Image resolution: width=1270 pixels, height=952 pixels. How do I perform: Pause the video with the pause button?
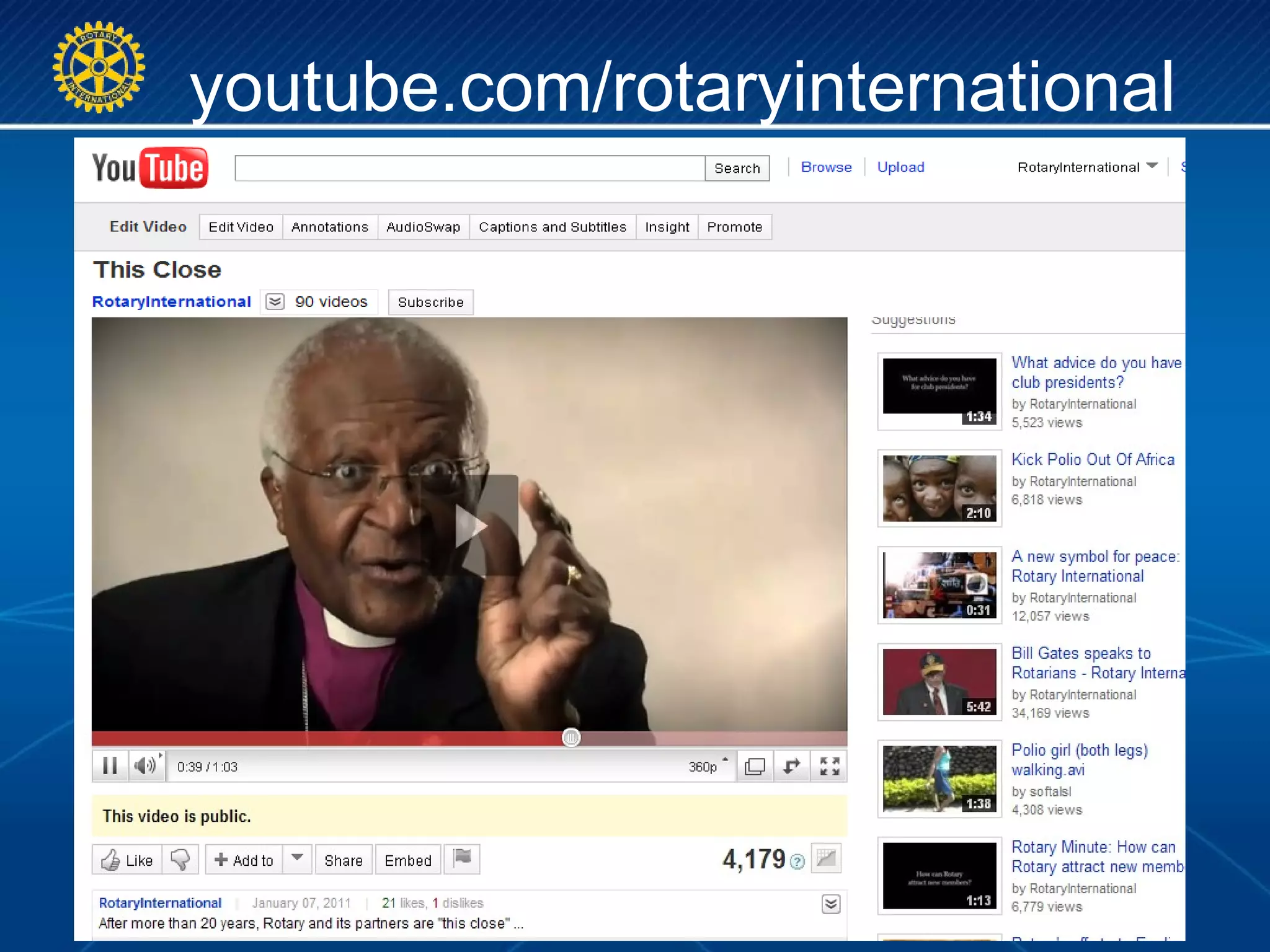point(110,766)
